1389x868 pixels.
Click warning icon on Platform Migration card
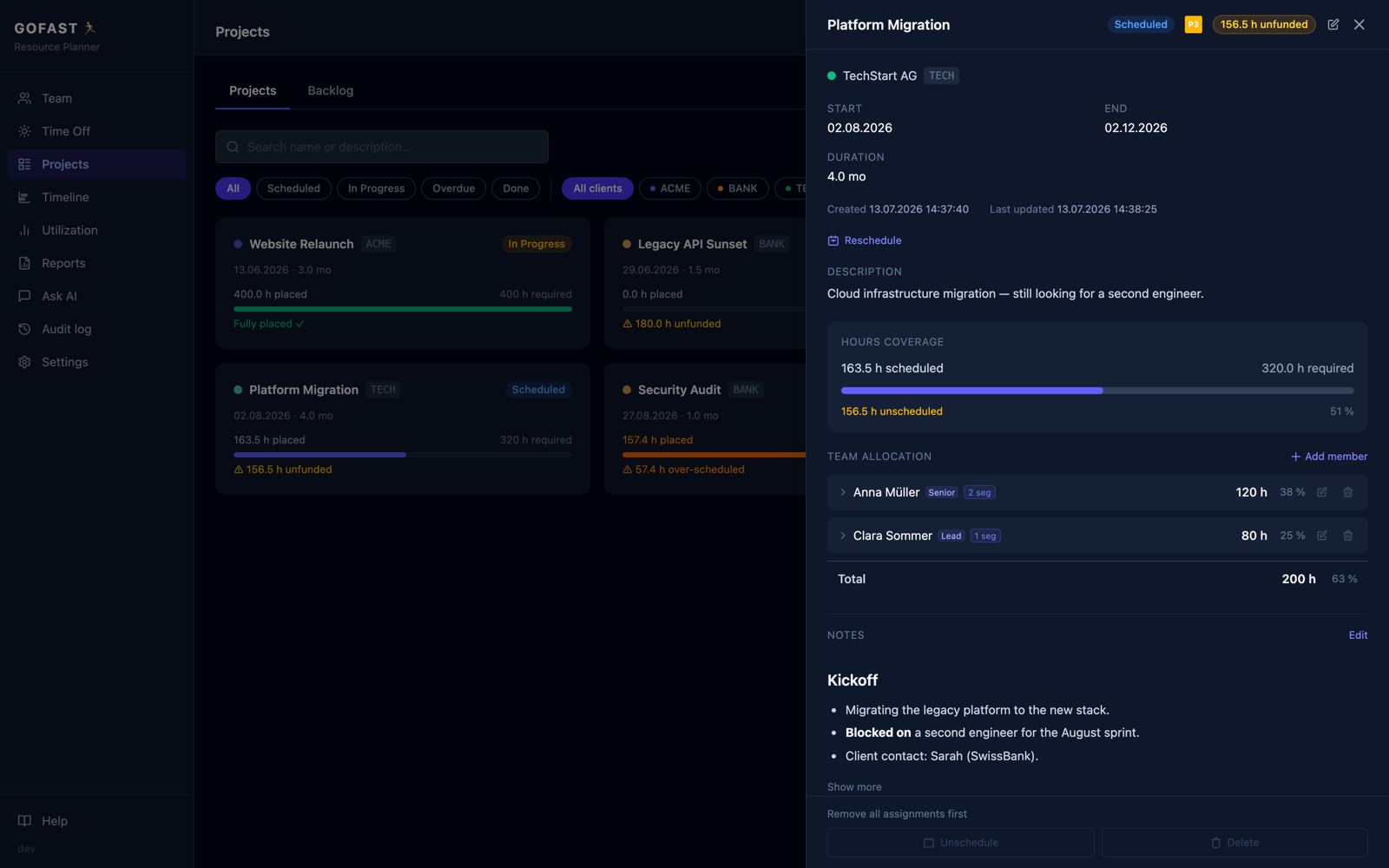pos(239,470)
